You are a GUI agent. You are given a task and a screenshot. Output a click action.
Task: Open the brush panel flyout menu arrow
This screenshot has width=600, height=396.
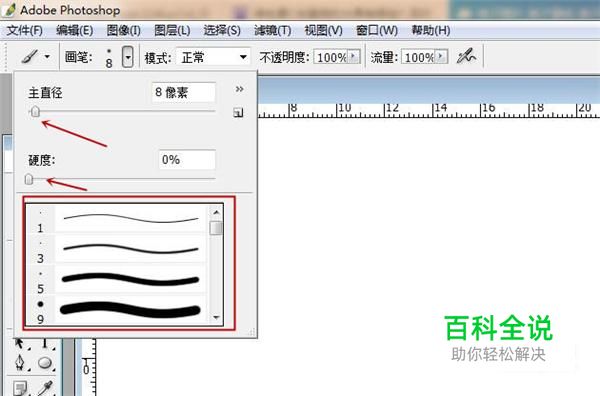coord(240,89)
